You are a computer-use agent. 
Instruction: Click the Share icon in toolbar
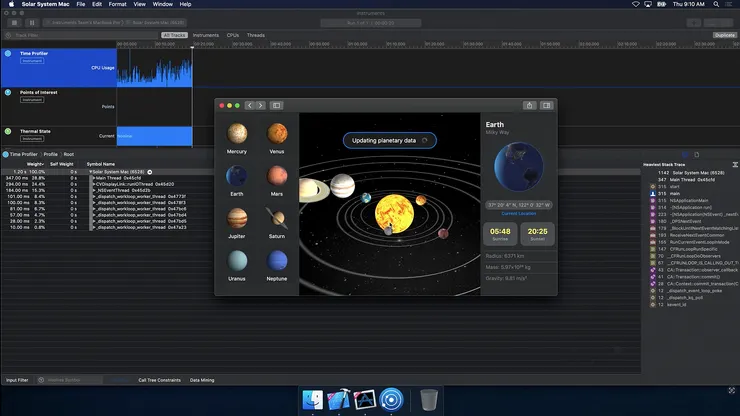click(x=528, y=105)
